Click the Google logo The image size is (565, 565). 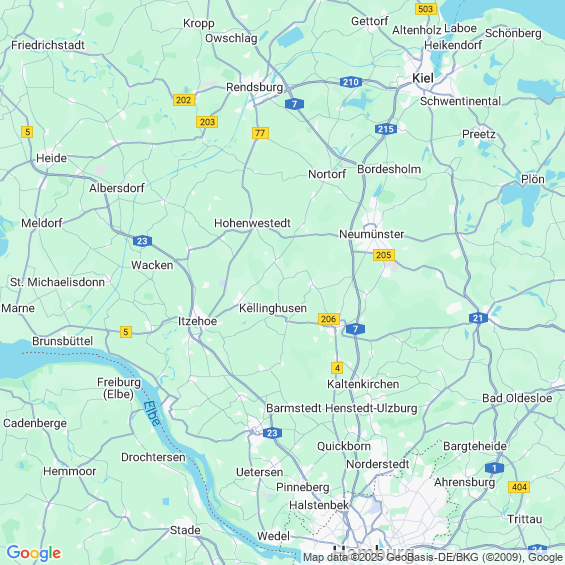pos(34,553)
